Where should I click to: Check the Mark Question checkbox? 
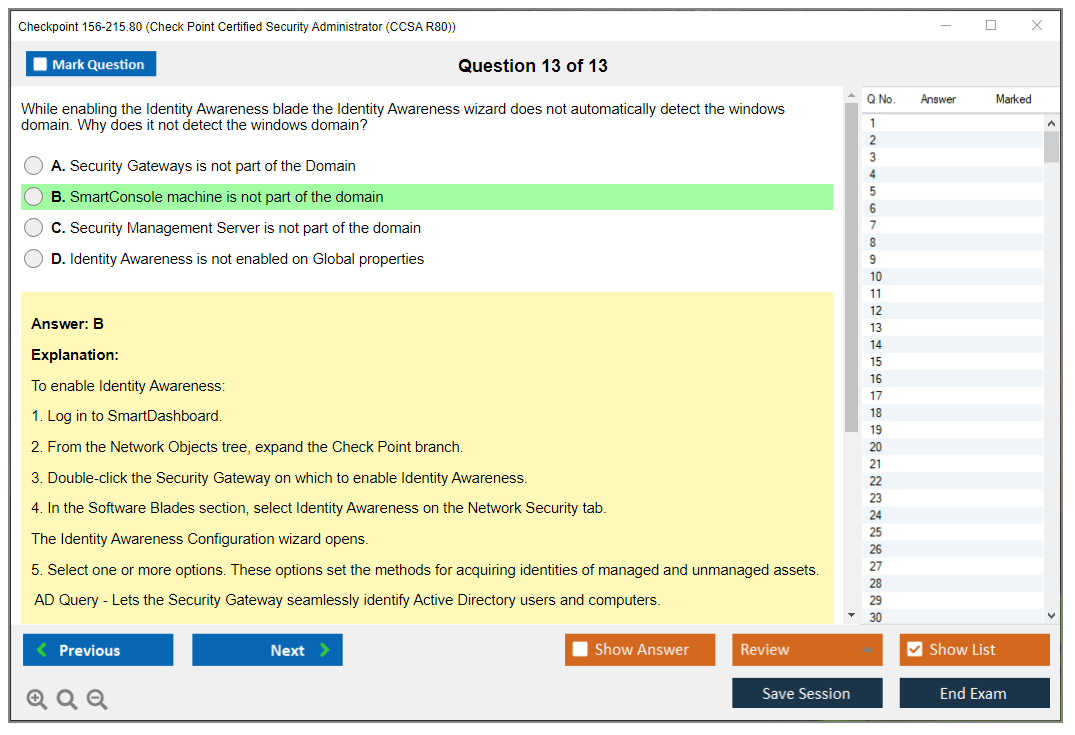40,65
